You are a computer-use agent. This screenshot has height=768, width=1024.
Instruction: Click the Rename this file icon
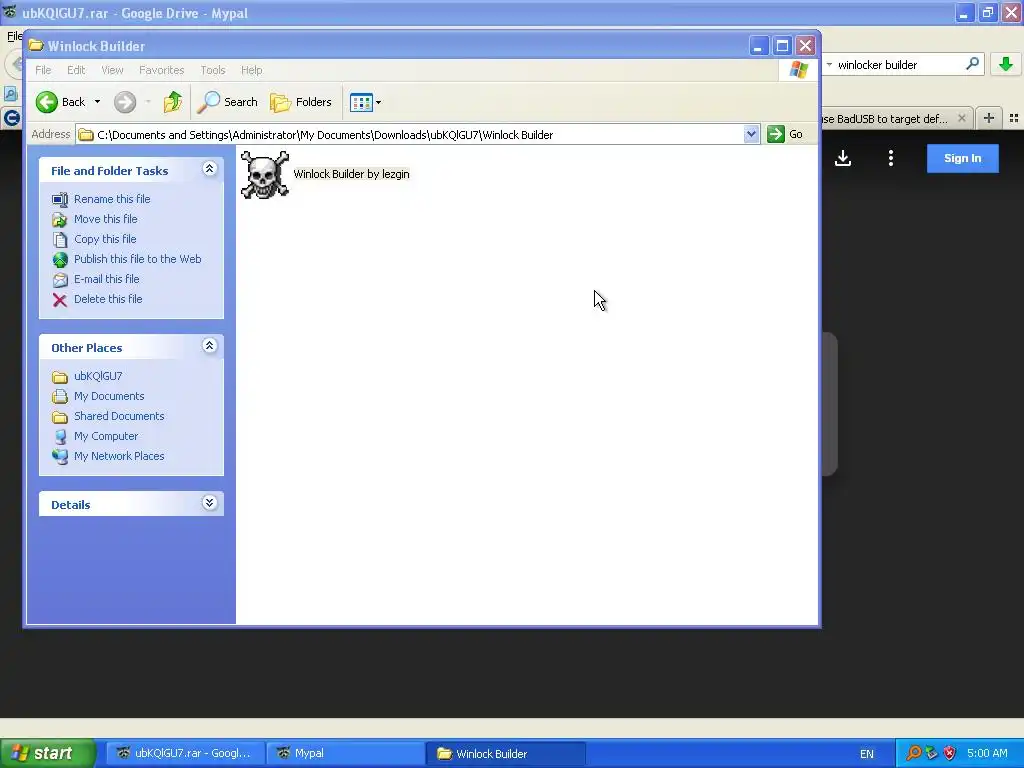[x=60, y=199]
